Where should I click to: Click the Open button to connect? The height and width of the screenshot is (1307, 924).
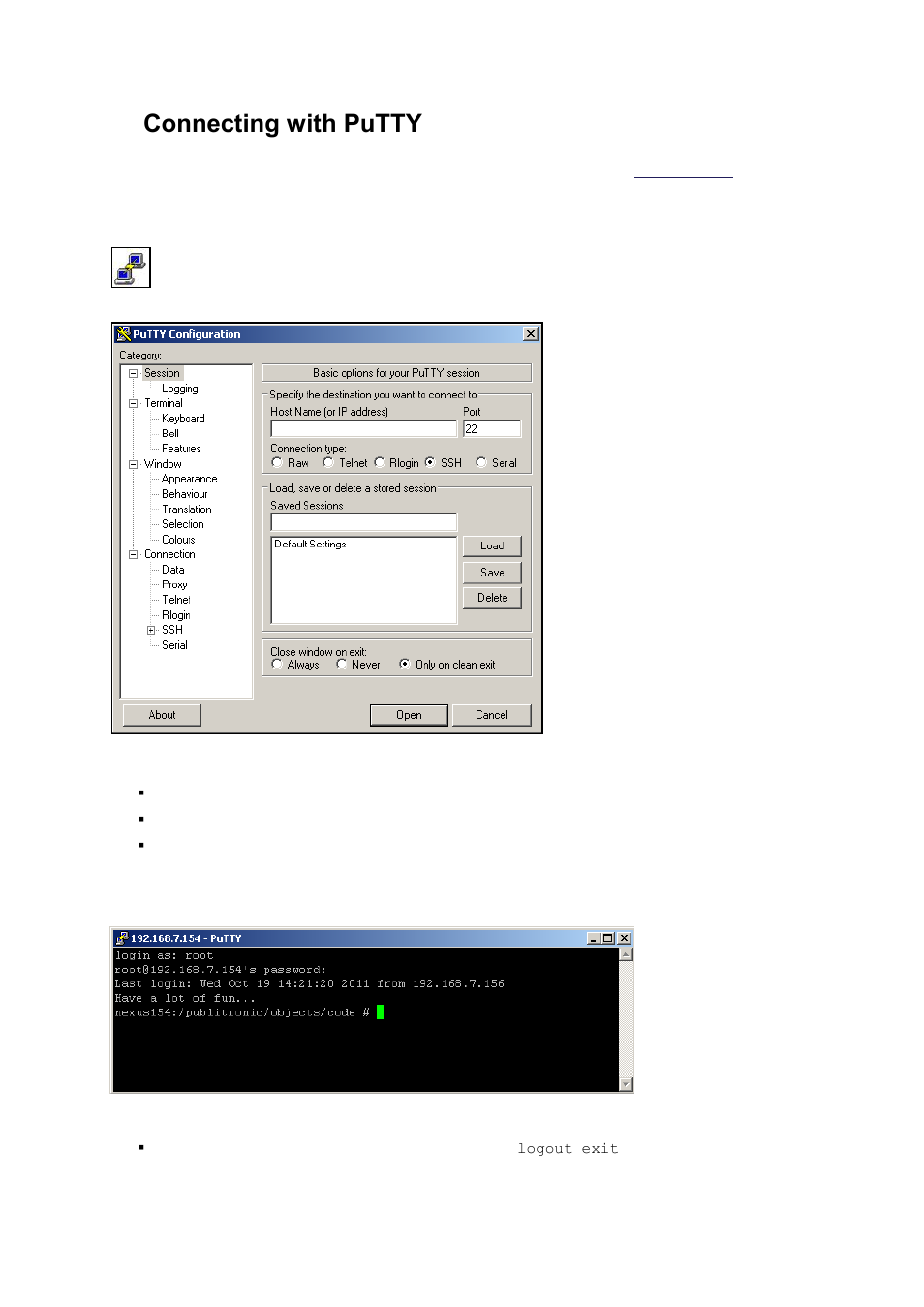[409, 715]
